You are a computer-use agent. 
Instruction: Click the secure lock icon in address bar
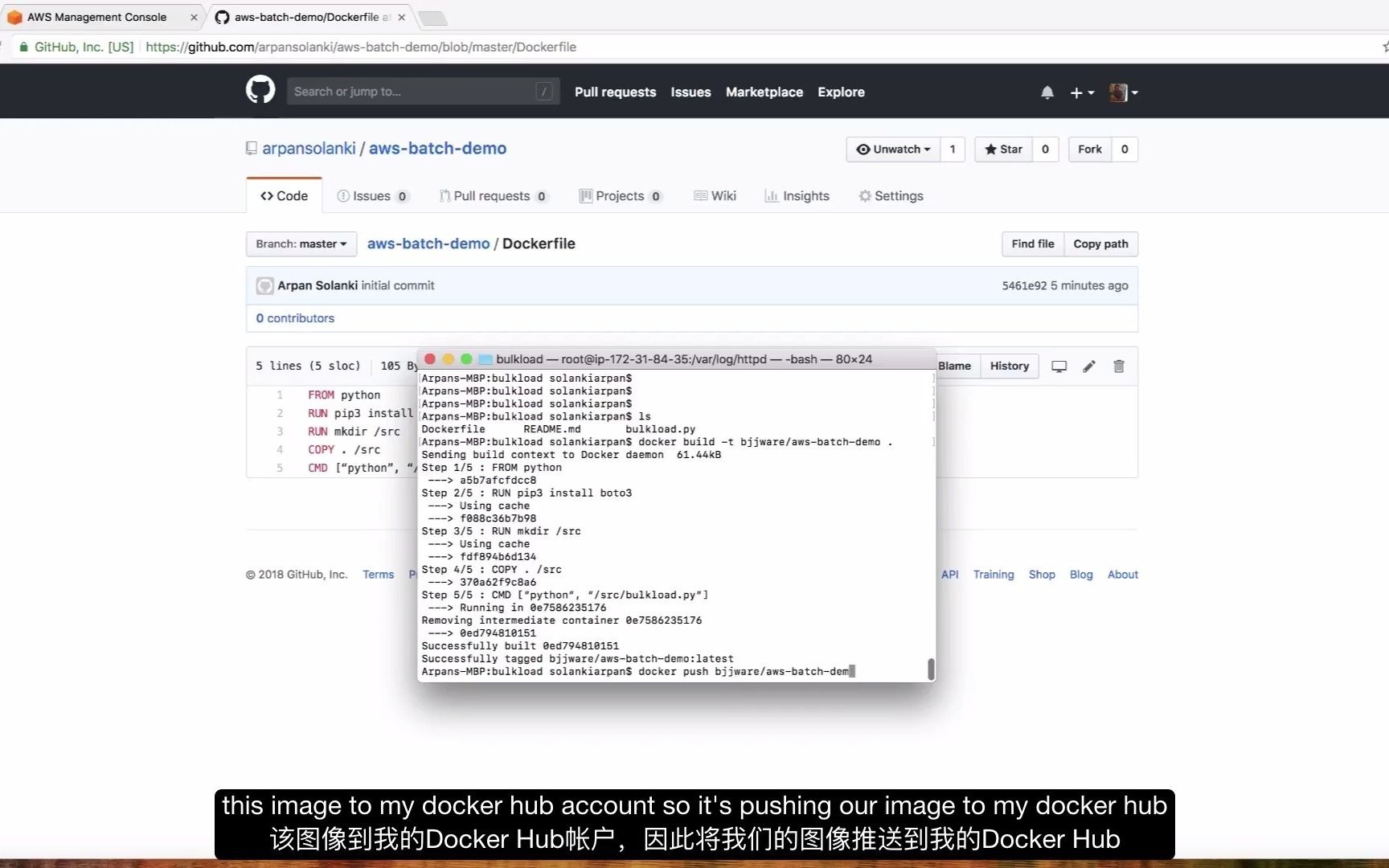(24, 47)
